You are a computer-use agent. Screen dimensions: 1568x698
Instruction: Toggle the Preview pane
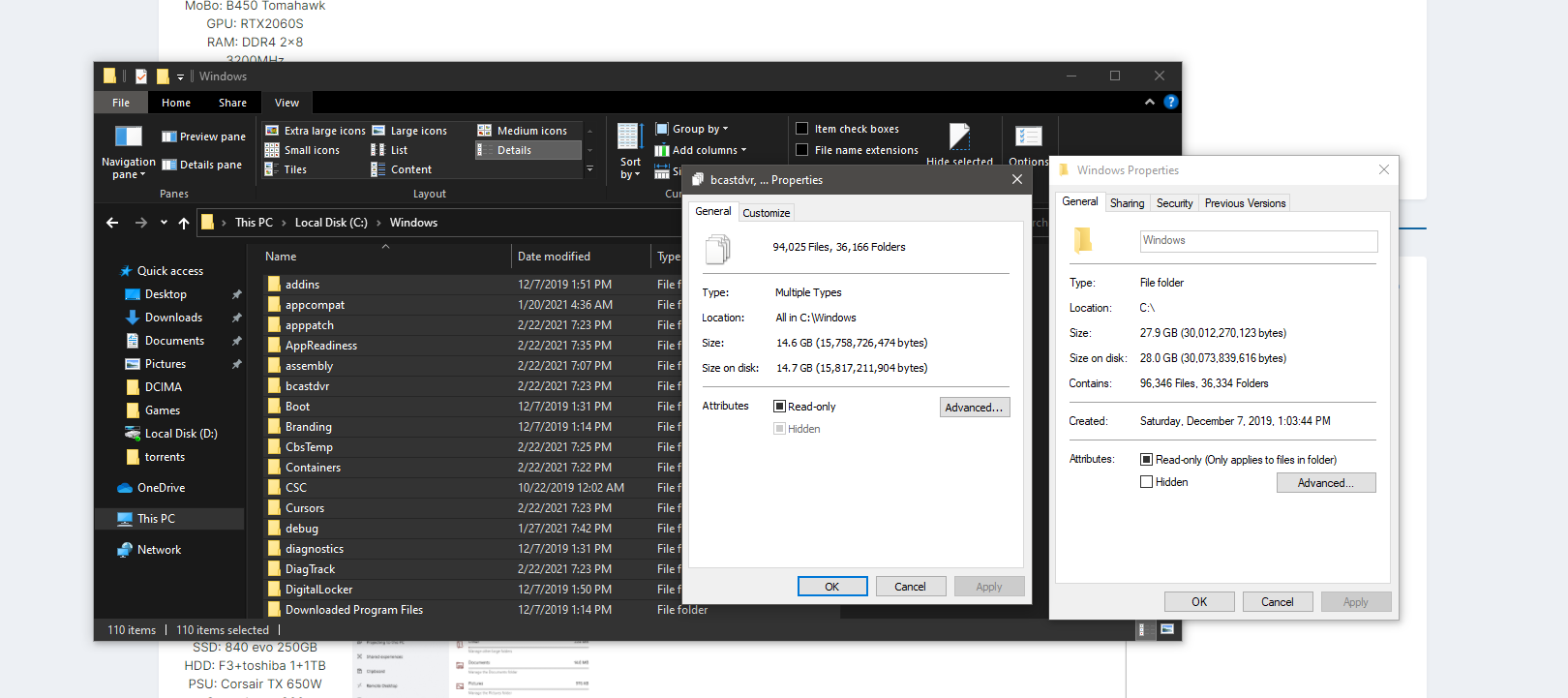(203, 137)
